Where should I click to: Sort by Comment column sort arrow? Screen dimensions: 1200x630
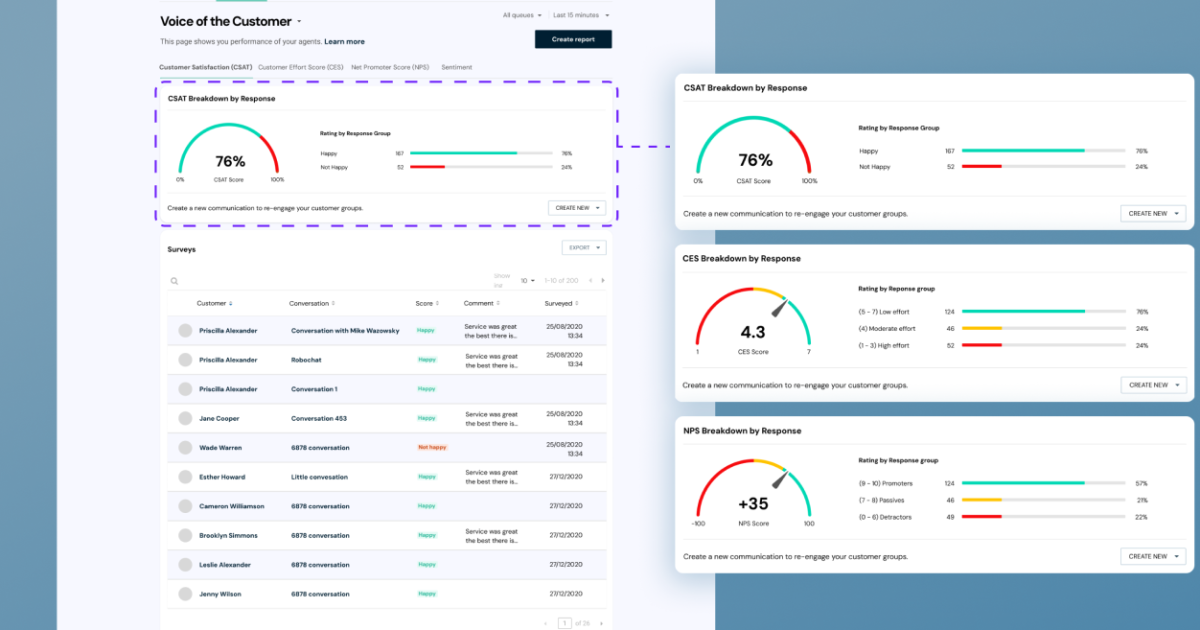pos(498,303)
